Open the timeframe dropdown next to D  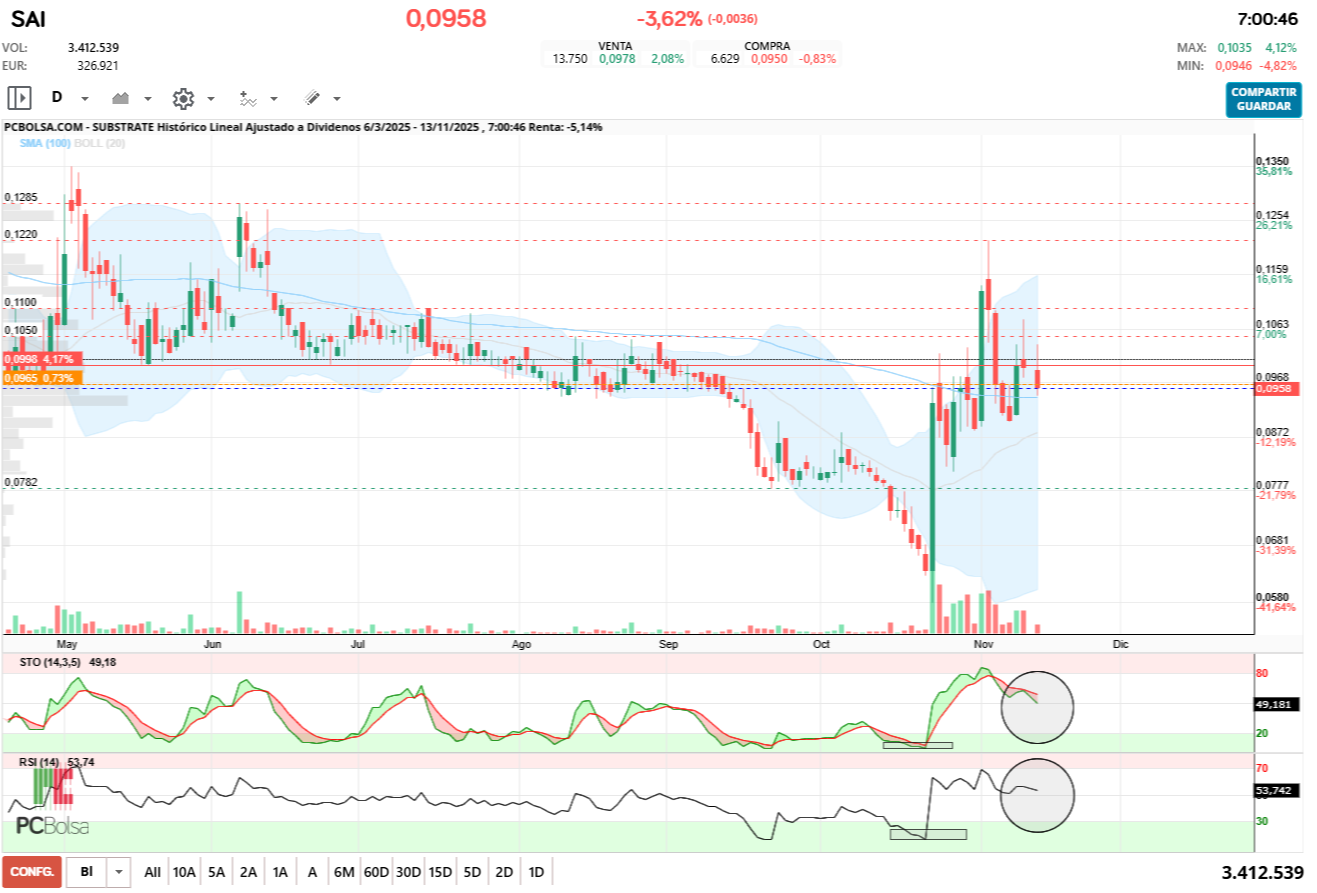click(x=83, y=99)
